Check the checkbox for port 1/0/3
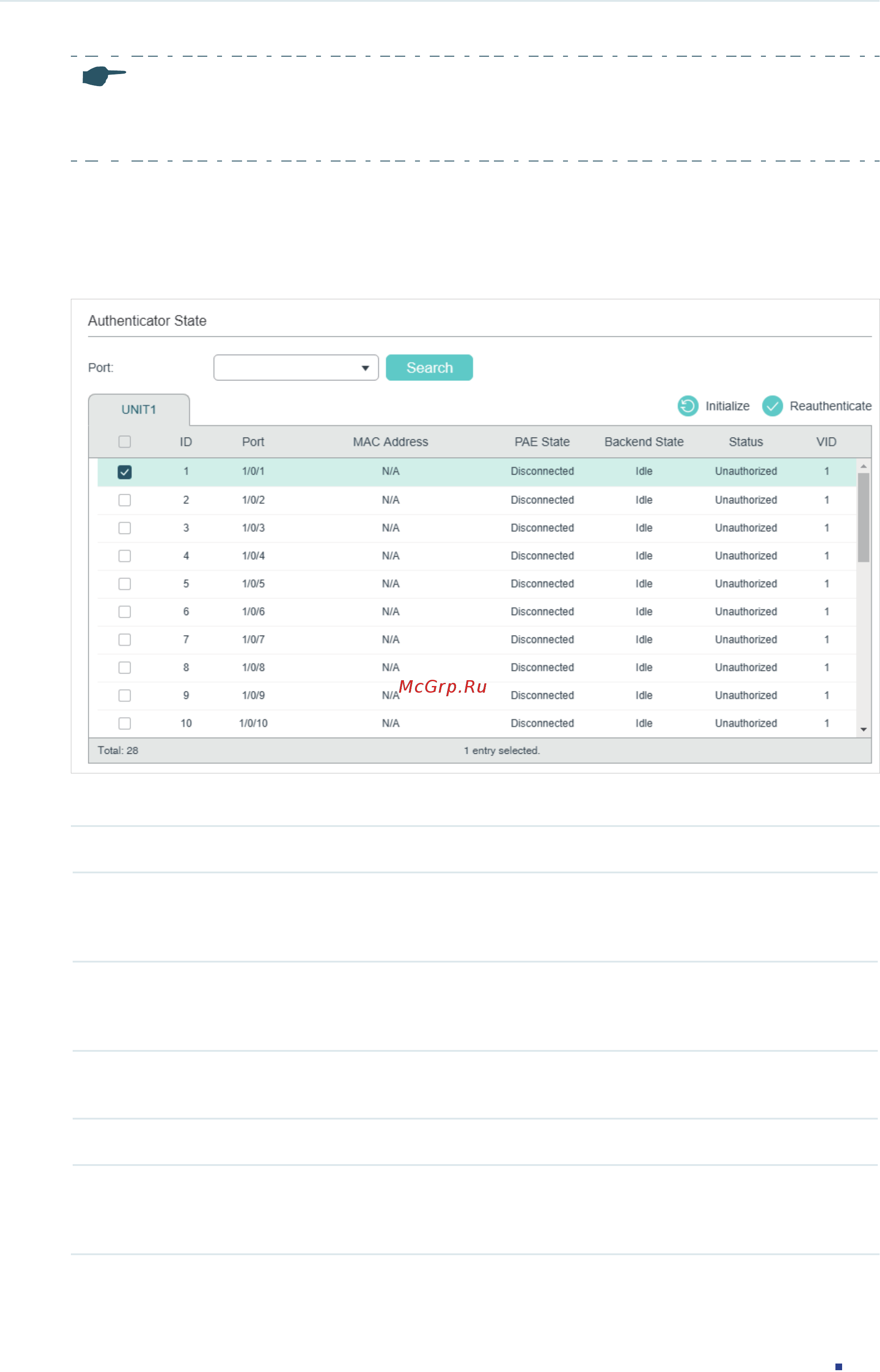880x1372 pixels. tap(124, 528)
